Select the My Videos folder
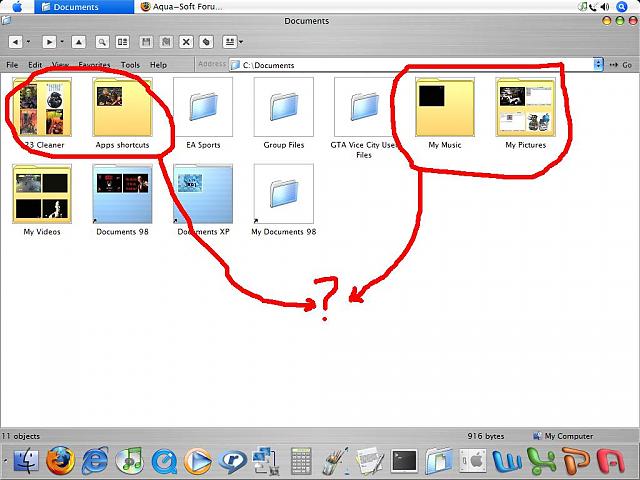The width and height of the screenshot is (640, 480). (x=42, y=200)
